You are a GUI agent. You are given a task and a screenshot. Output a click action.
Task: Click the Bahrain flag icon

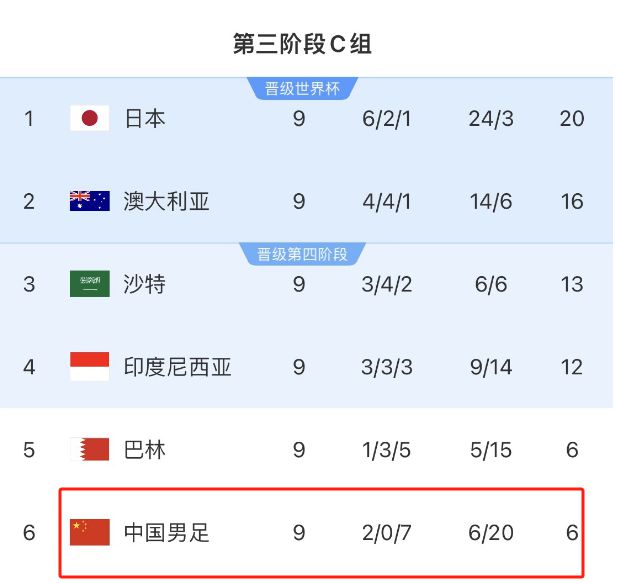pyautogui.click(x=89, y=450)
